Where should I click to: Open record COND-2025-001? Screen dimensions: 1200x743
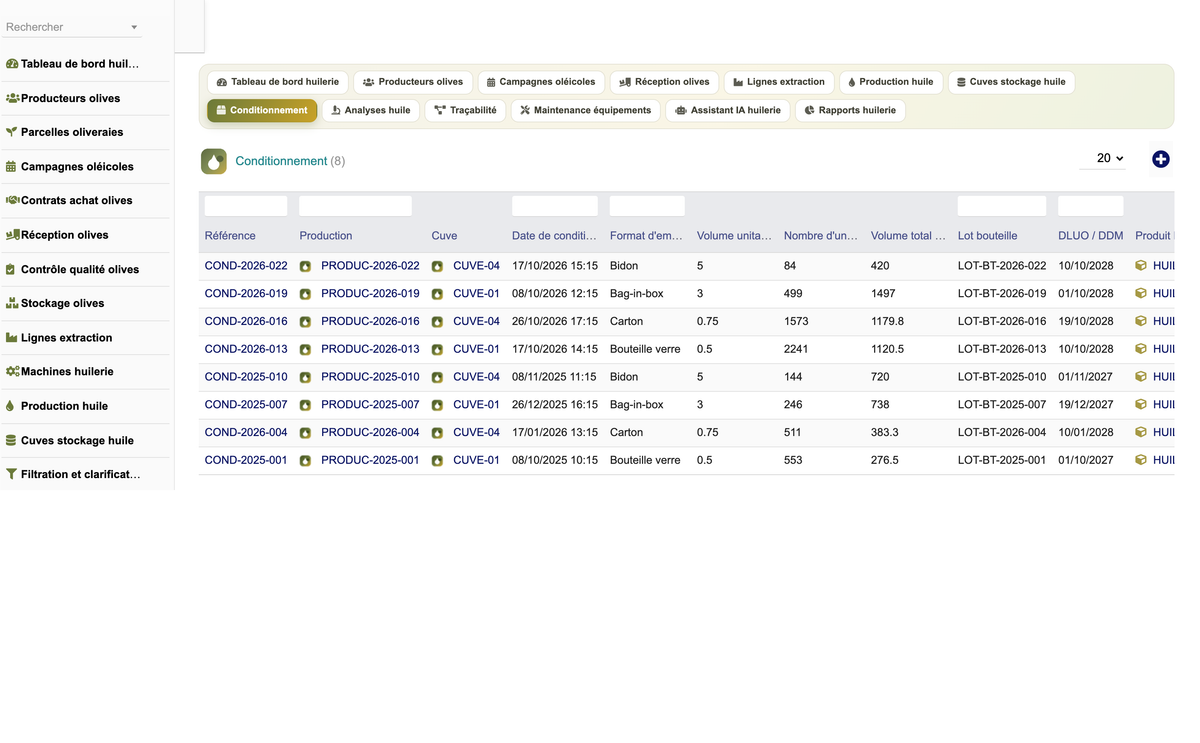(246, 460)
